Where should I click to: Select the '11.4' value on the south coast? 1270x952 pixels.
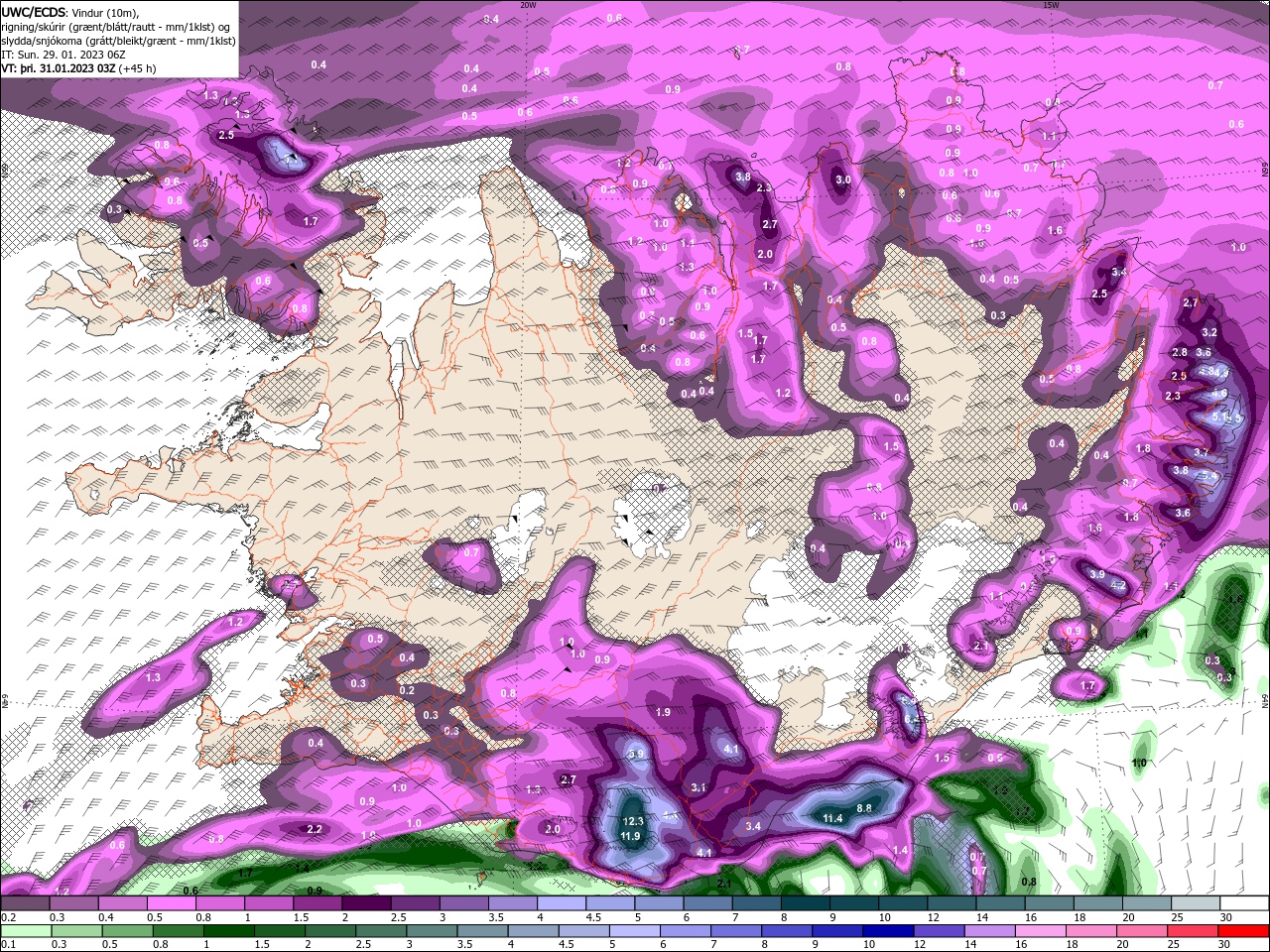point(833,818)
